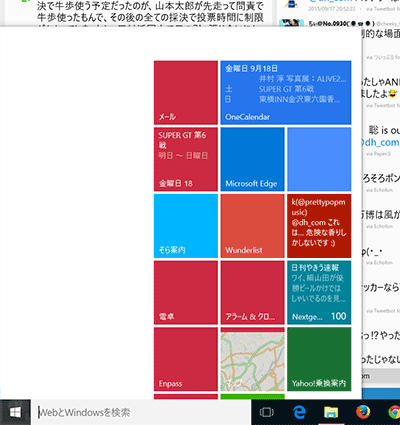Open the SUPER GT 第6戦 calendar tile
The width and height of the screenshot is (400, 425).
click(186, 159)
